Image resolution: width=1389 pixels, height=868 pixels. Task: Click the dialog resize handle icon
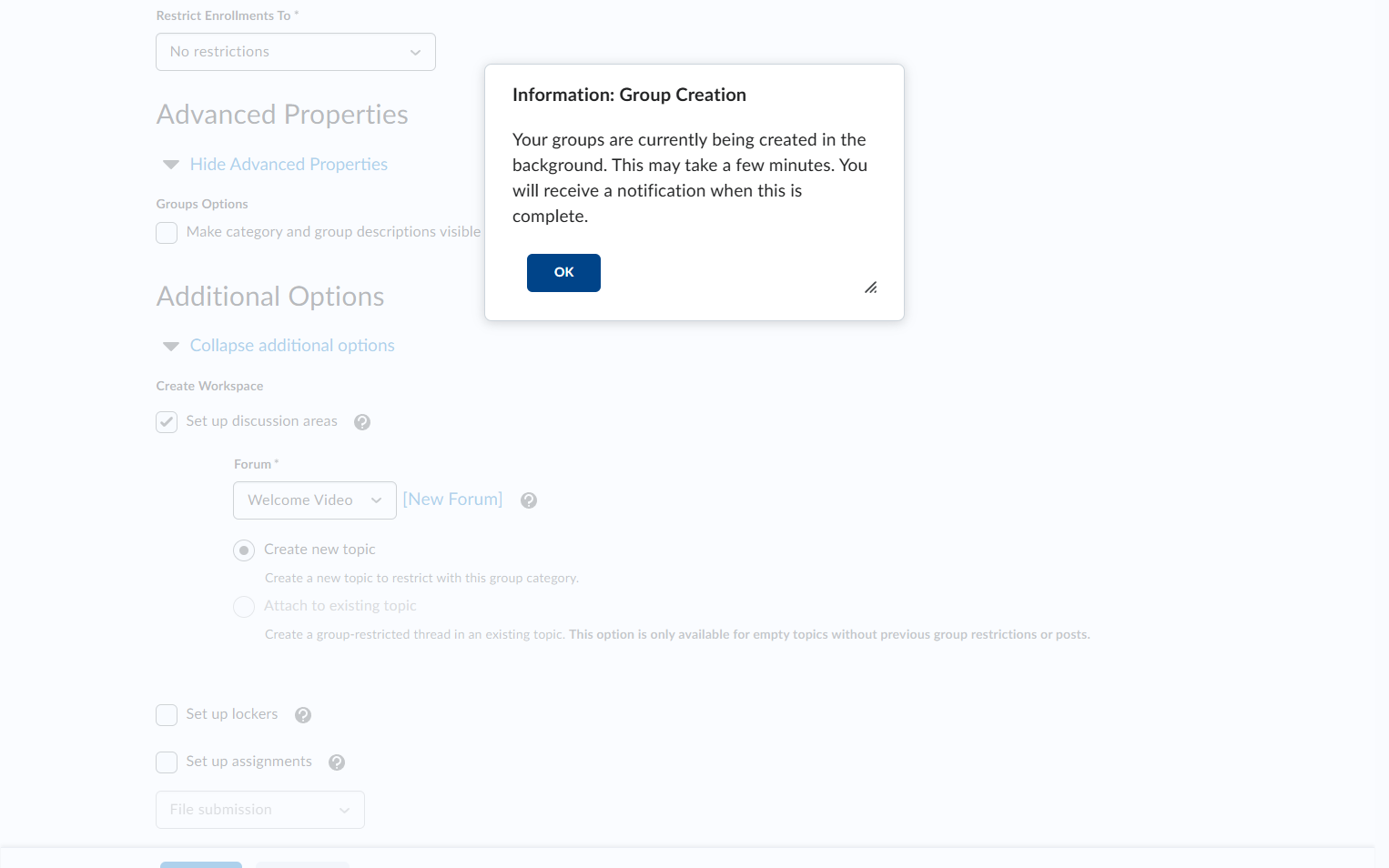tap(871, 288)
